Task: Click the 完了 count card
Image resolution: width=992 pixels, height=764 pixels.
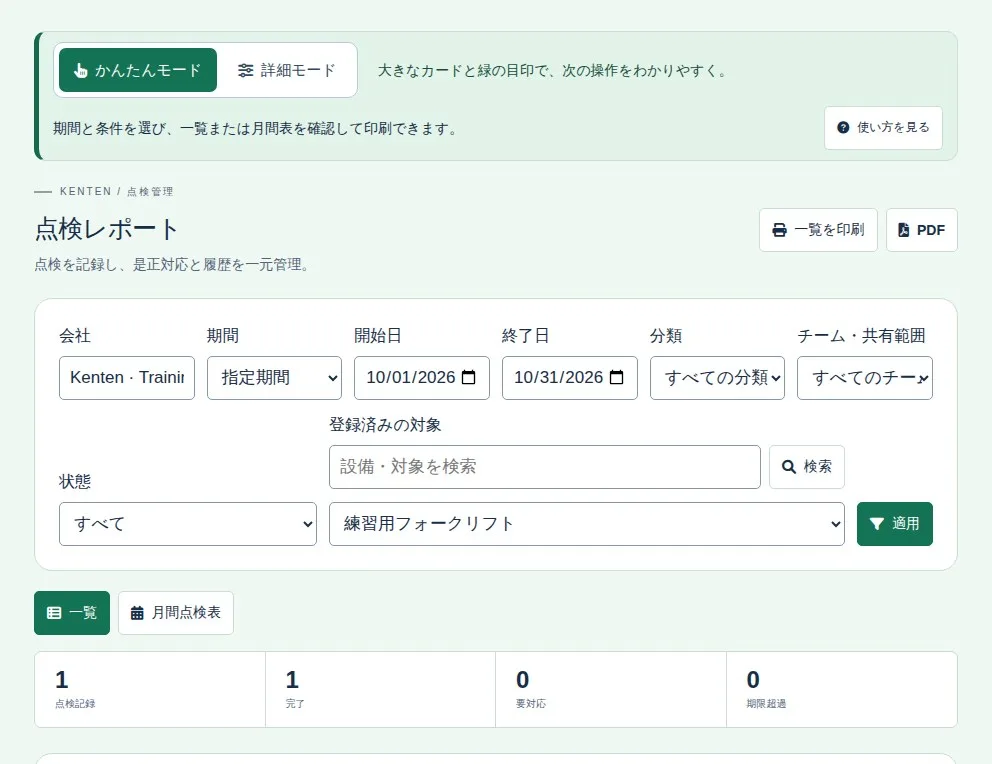Action: (380, 689)
